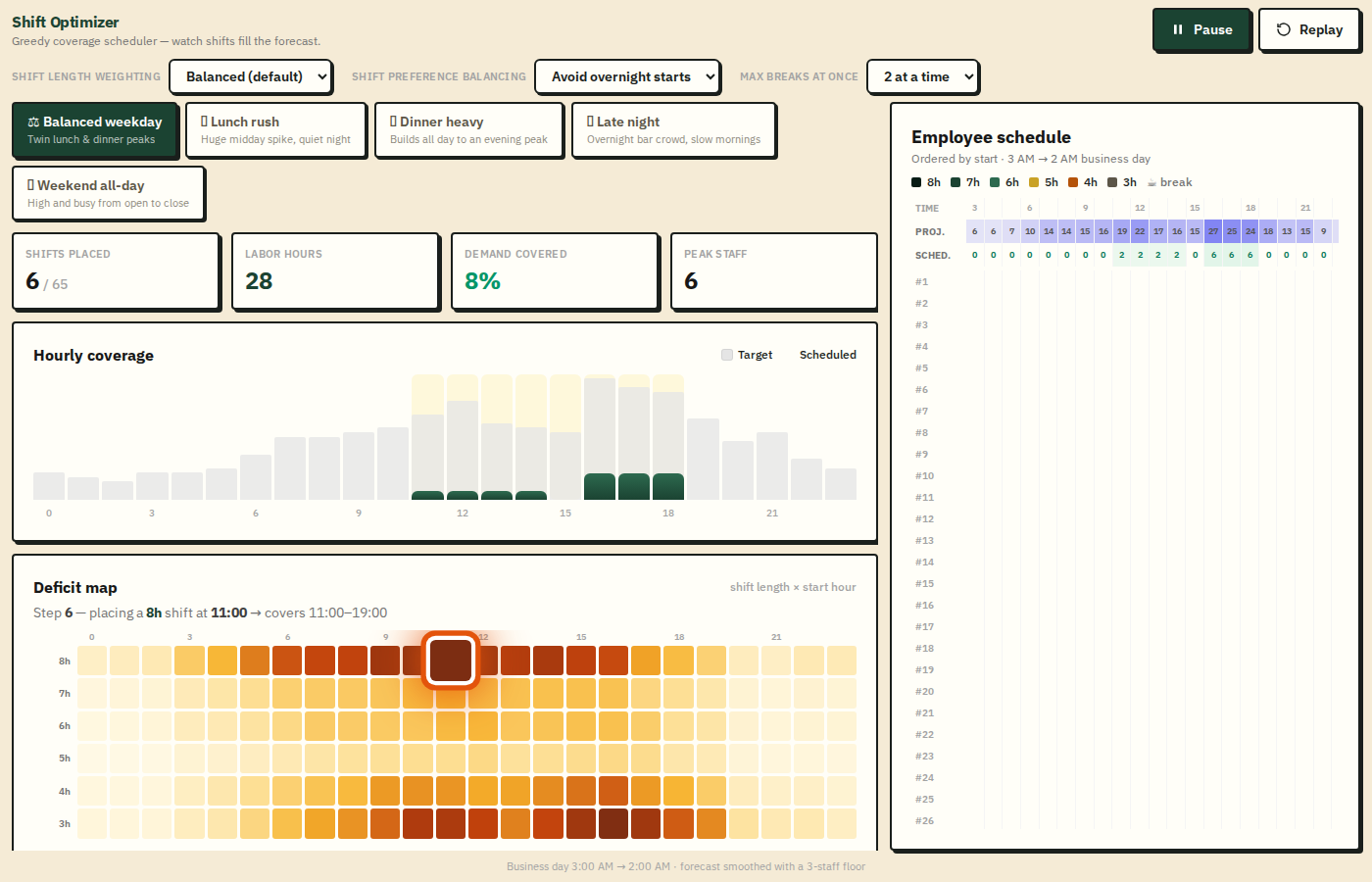The image size is (1372, 882).
Task: Click the 'shift length × start hour' label
Action: click(793, 587)
